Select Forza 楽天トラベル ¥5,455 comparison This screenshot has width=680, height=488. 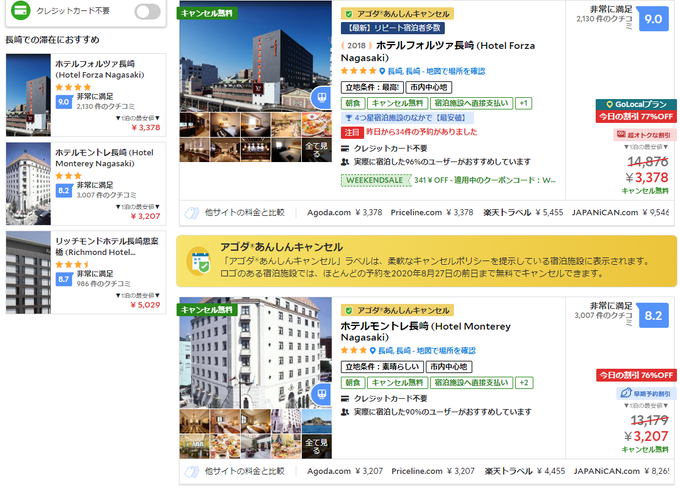[523, 213]
